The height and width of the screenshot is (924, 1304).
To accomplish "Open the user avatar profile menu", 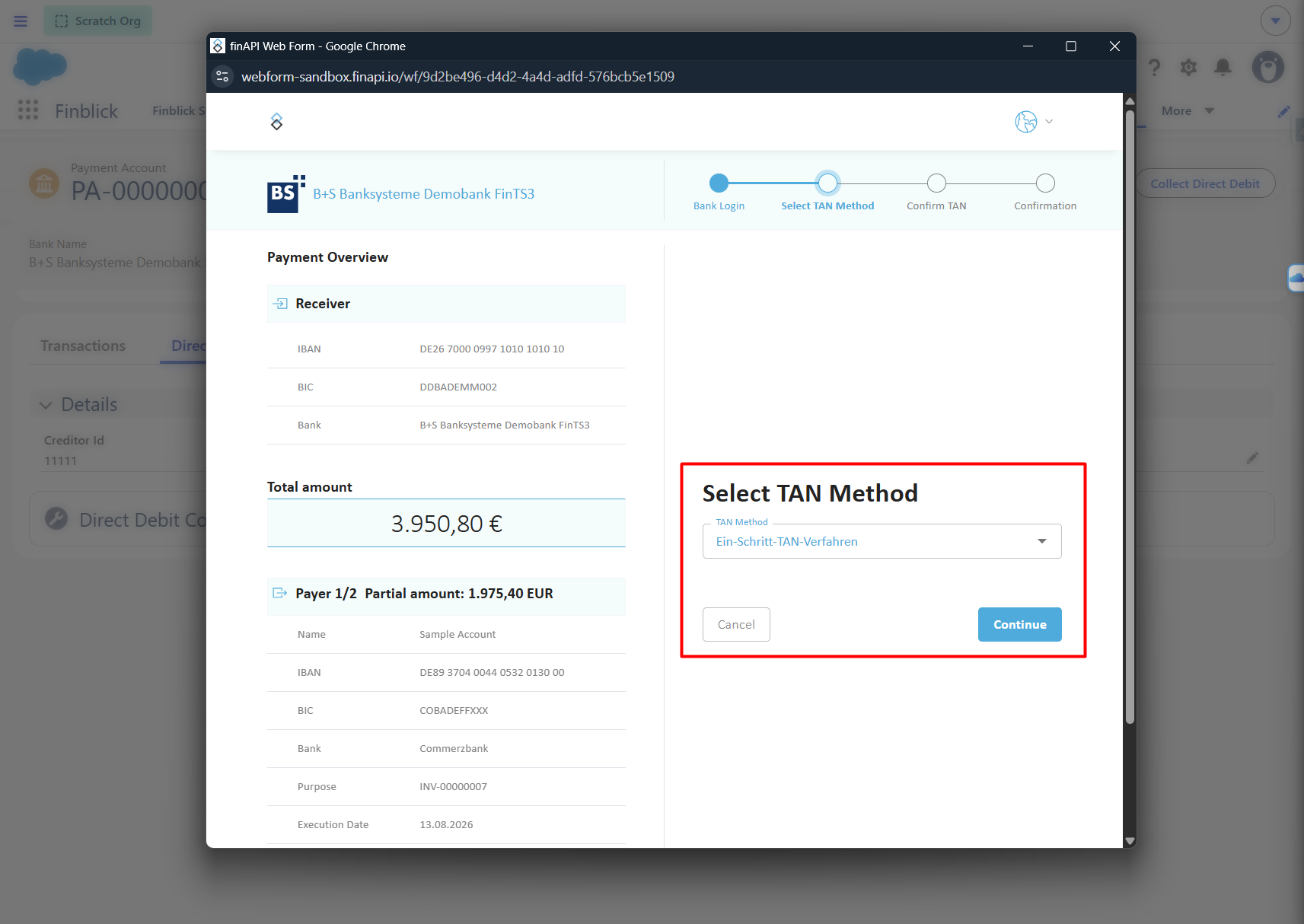I will (x=1268, y=68).
